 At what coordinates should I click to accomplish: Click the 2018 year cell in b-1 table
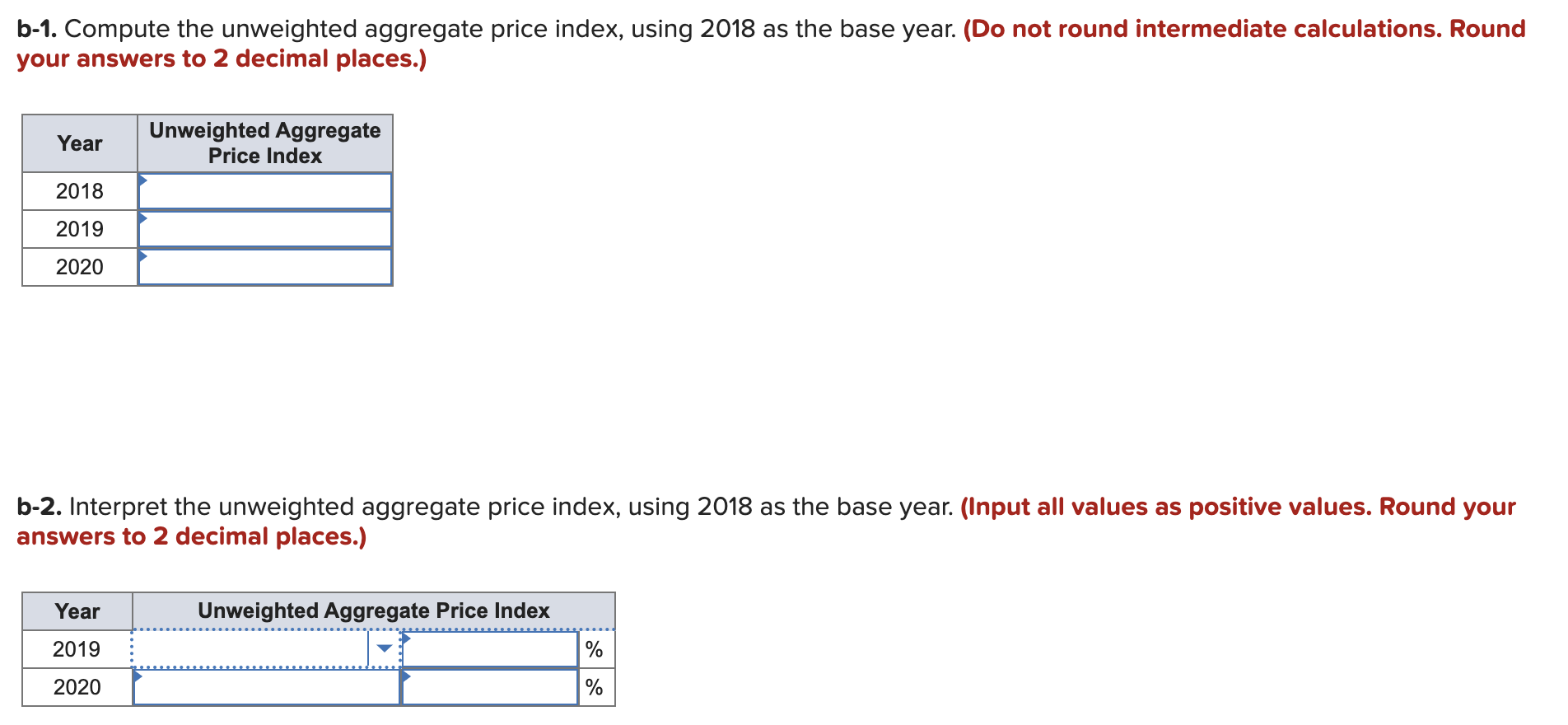point(78,190)
